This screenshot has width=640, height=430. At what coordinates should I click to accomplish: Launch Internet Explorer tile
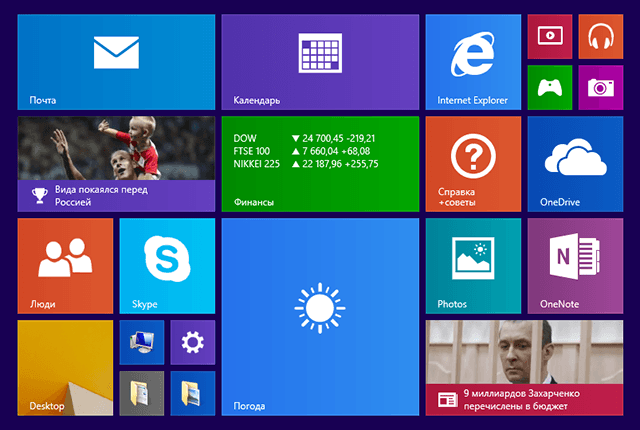[473, 62]
